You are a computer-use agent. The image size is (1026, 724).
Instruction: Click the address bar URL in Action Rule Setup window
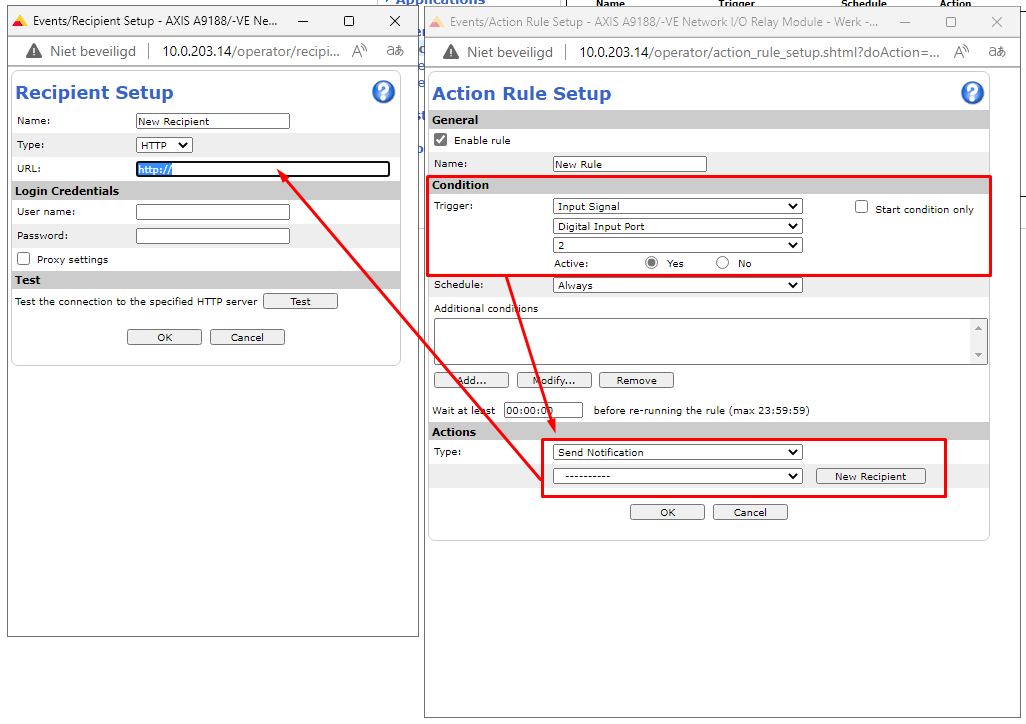coord(759,52)
